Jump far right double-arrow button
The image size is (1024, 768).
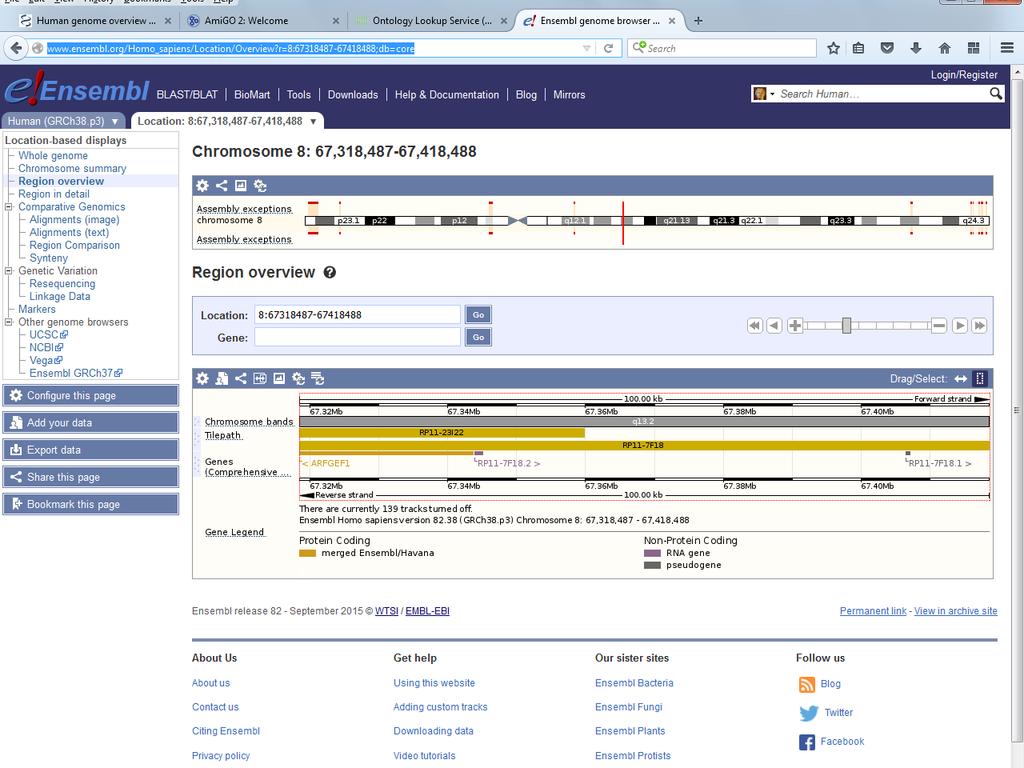coord(979,325)
